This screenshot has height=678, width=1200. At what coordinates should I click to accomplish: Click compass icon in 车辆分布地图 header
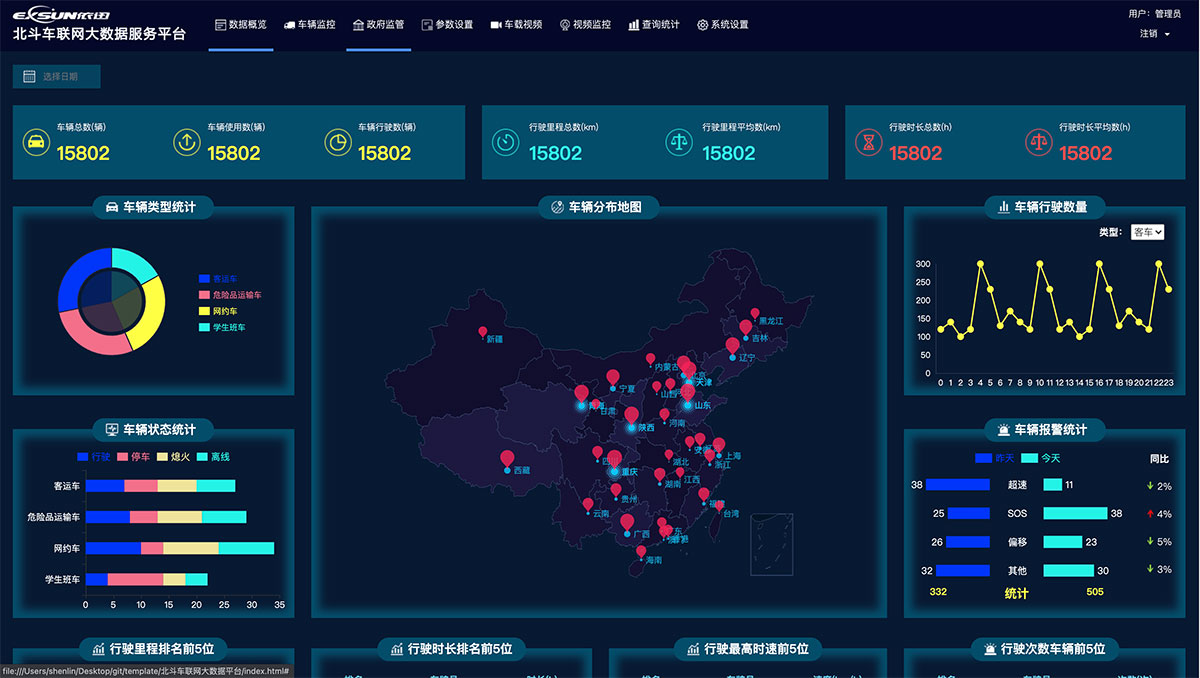[557, 207]
